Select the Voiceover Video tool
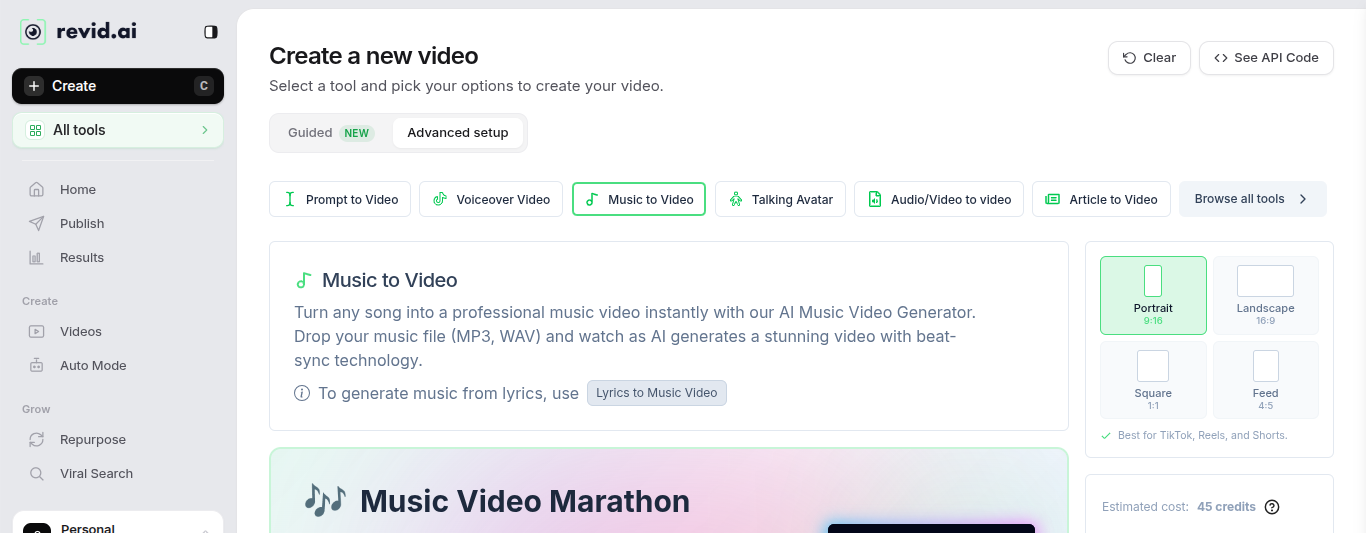1366x533 pixels. (x=491, y=199)
